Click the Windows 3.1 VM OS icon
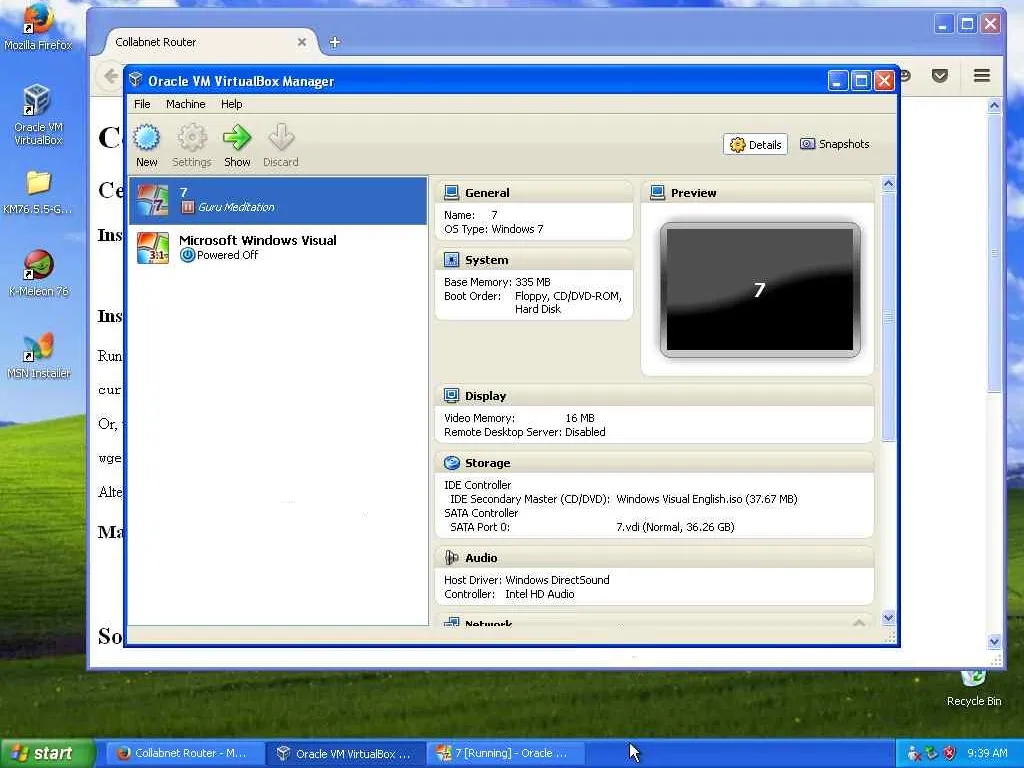 coord(153,248)
